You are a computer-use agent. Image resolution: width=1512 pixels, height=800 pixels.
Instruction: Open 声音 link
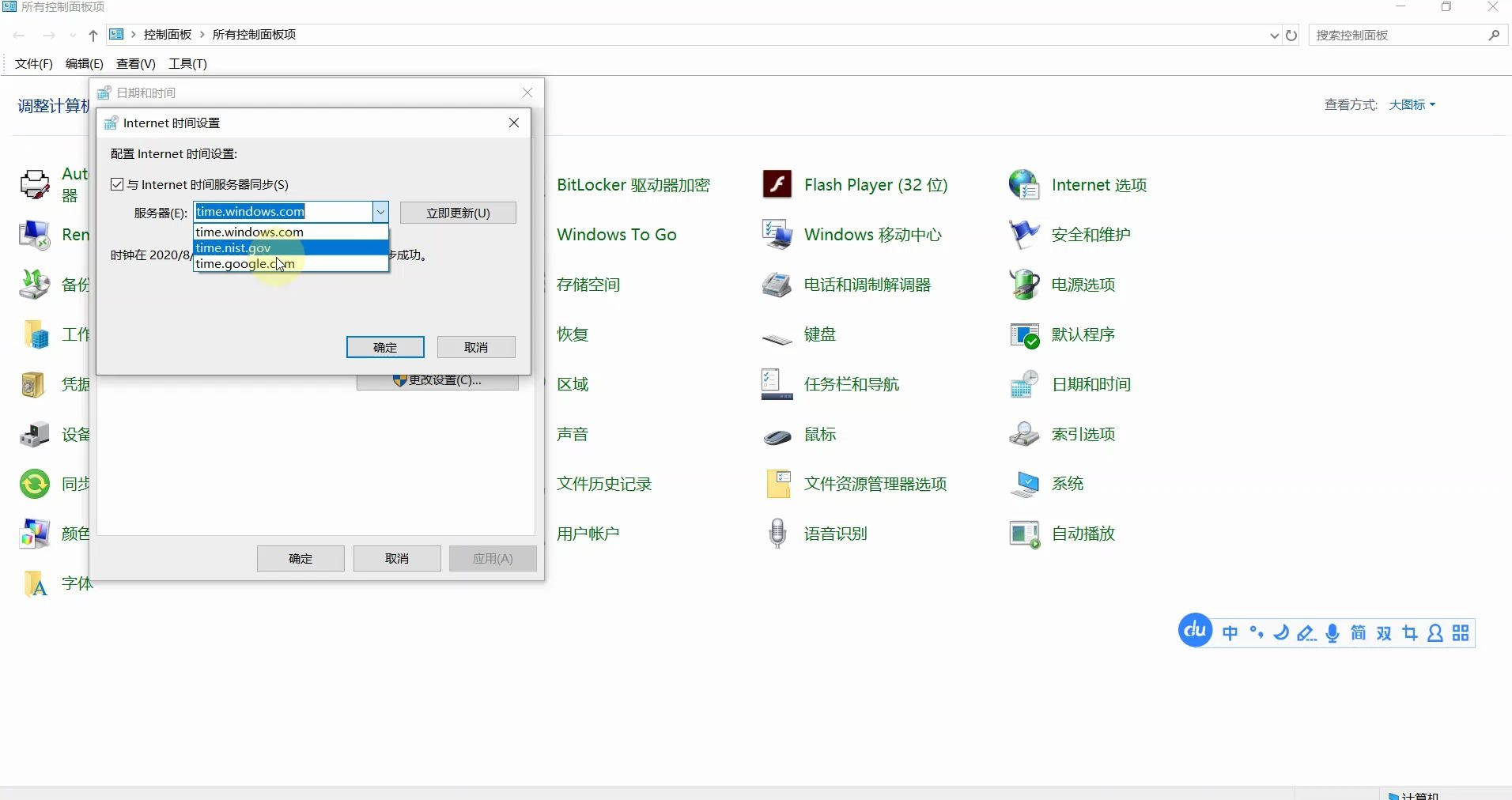(x=573, y=433)
